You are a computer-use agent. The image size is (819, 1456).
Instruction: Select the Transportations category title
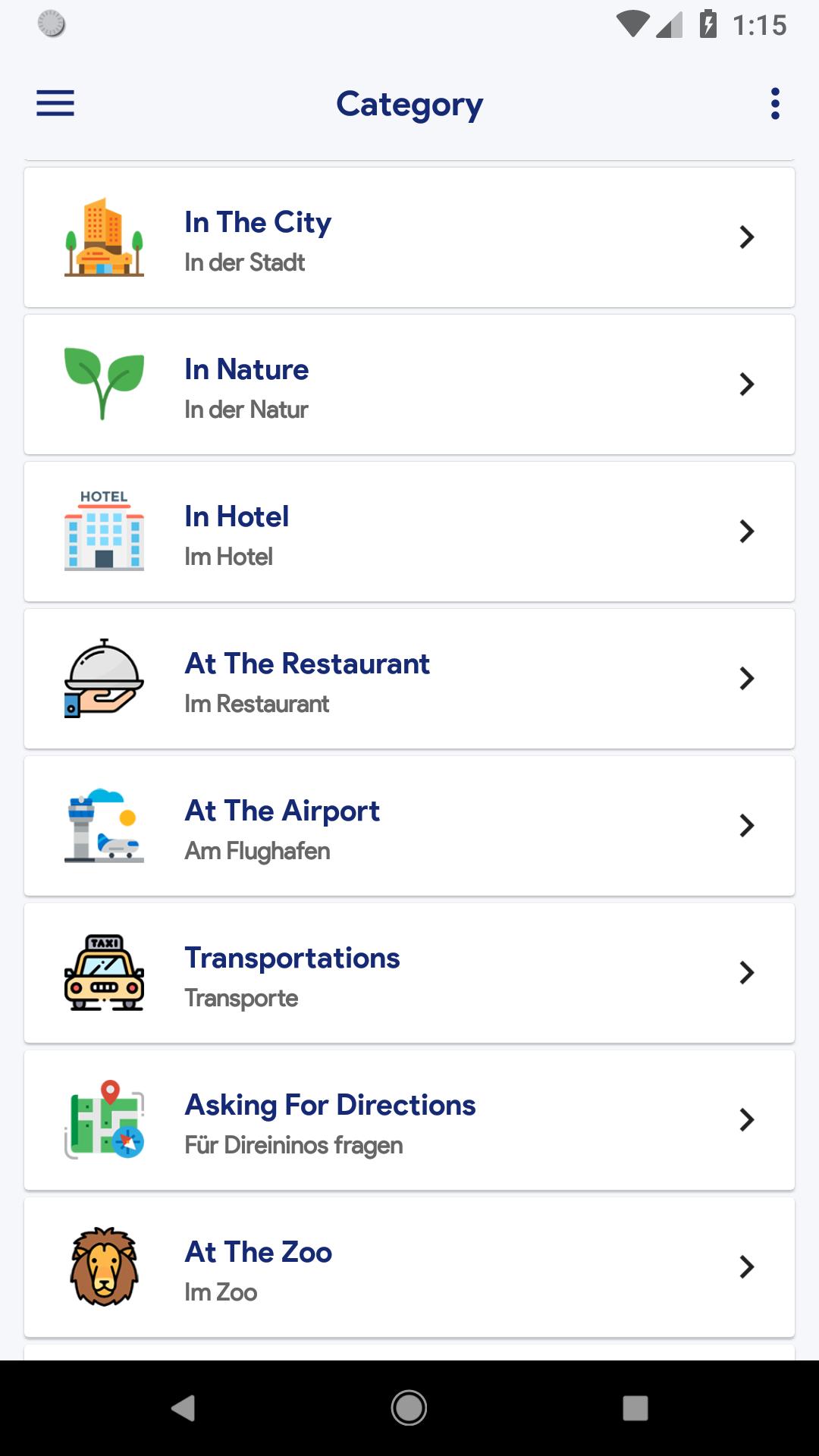(x=292, y=958)
